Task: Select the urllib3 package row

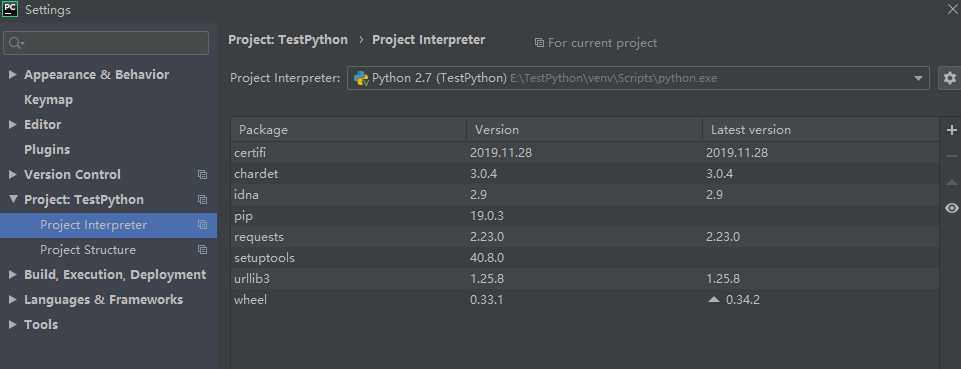Action: 585,279
